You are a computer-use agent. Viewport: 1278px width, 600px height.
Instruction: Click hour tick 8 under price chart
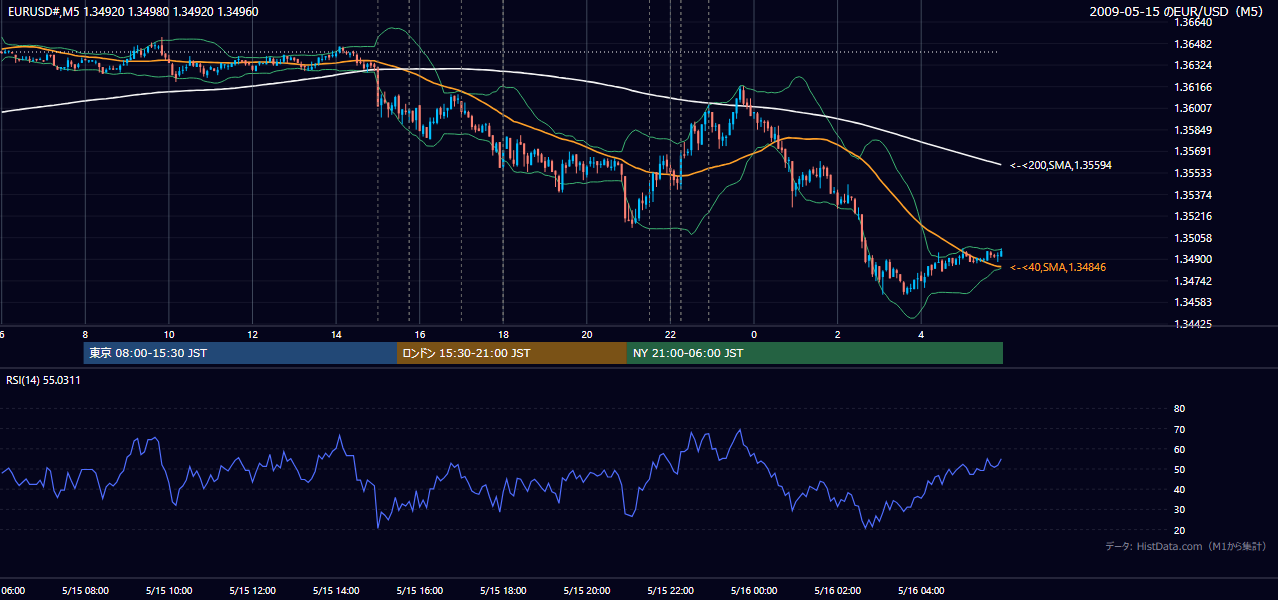[85, 334]
